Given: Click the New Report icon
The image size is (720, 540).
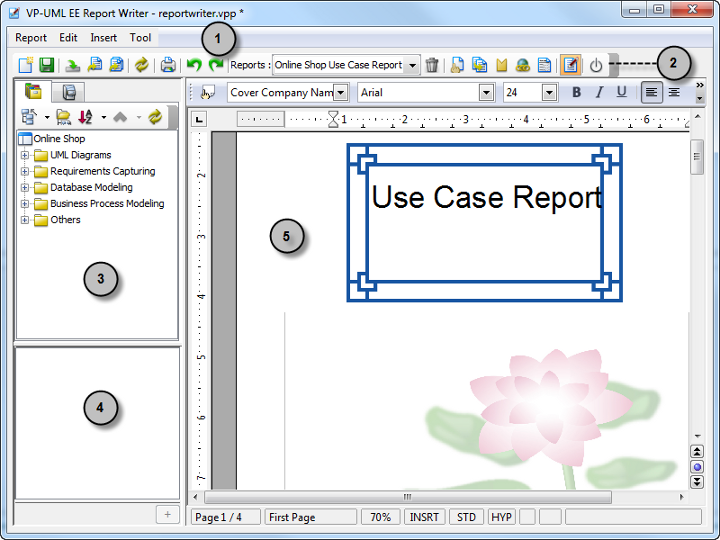Looking at the screenshot, I should (26, 65).
